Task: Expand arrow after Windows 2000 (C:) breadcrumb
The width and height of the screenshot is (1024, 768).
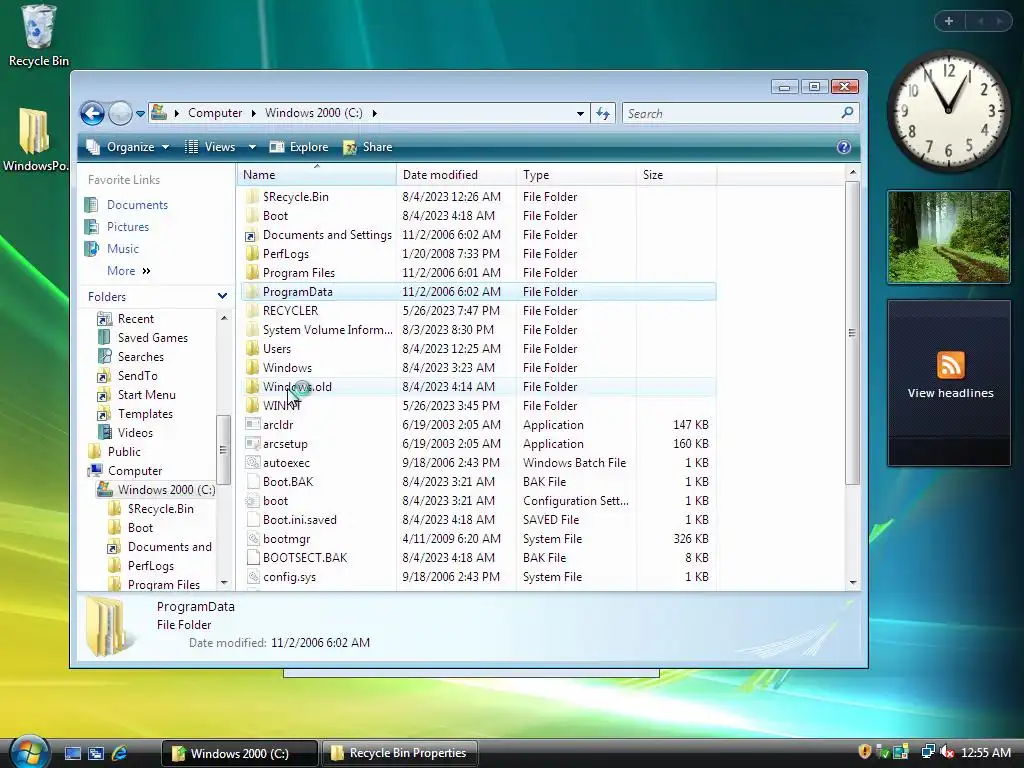Action: tap(375, 113)
